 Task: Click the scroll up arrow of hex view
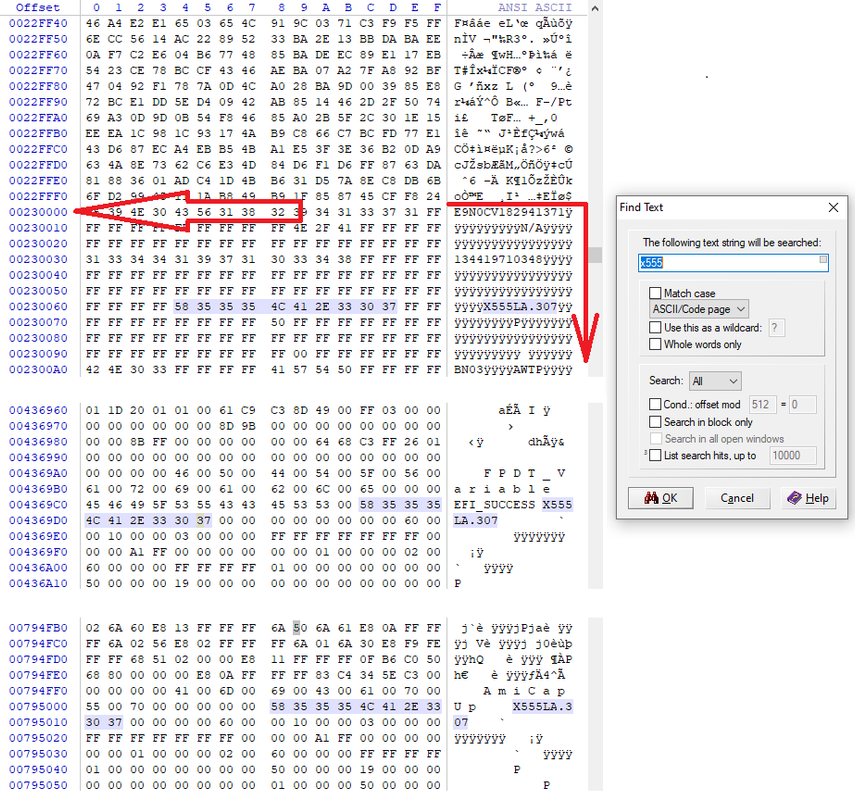[x=595, y=8]
